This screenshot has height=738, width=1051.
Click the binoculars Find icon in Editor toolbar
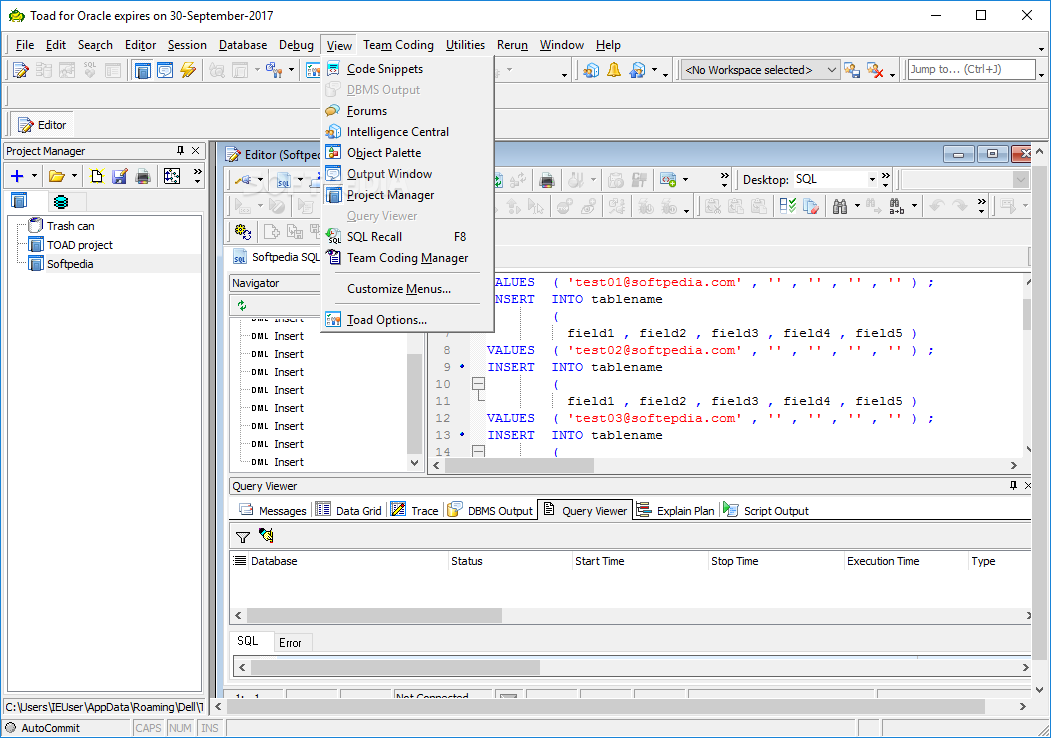(840, 206)
